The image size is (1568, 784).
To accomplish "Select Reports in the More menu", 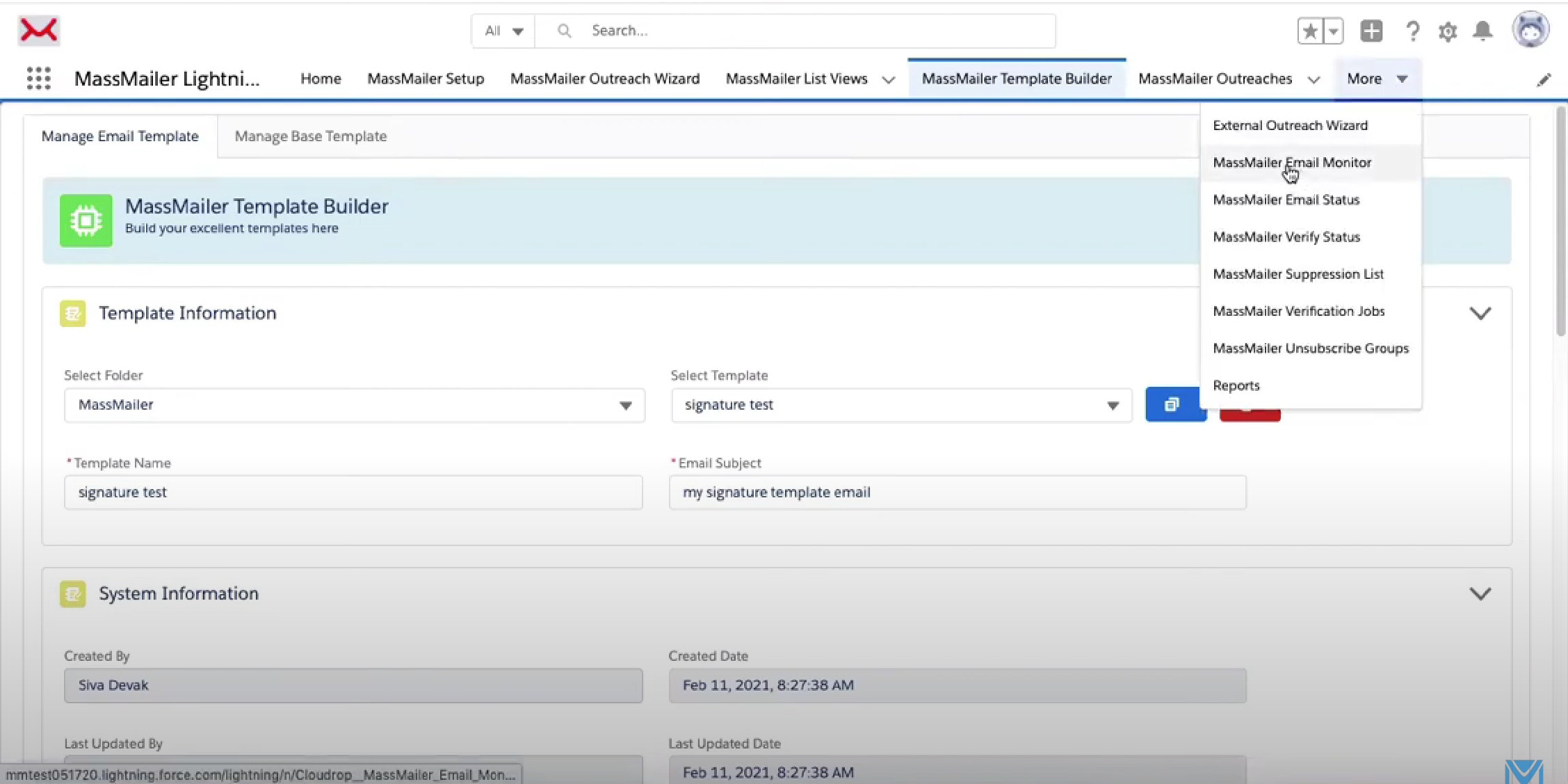I will click(x=1311, y=385).
